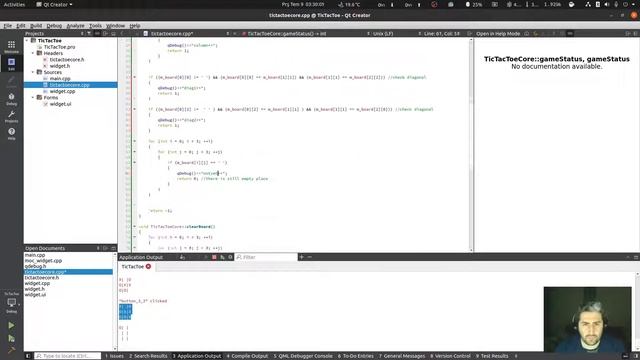Open the Help menu

135,26
